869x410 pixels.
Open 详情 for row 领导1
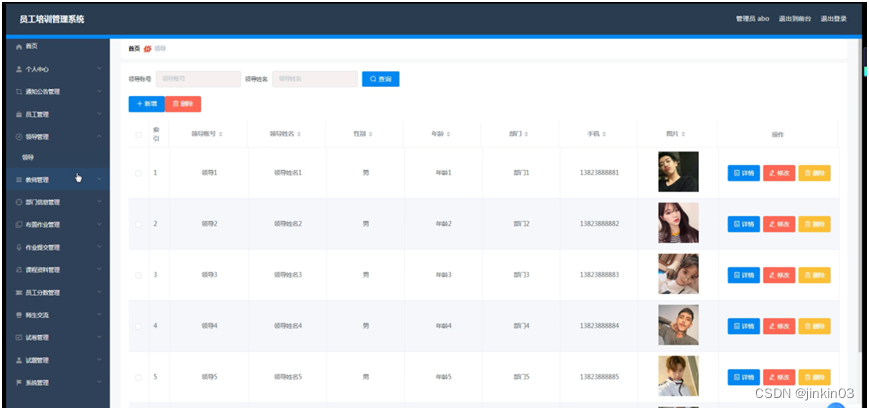744,173
